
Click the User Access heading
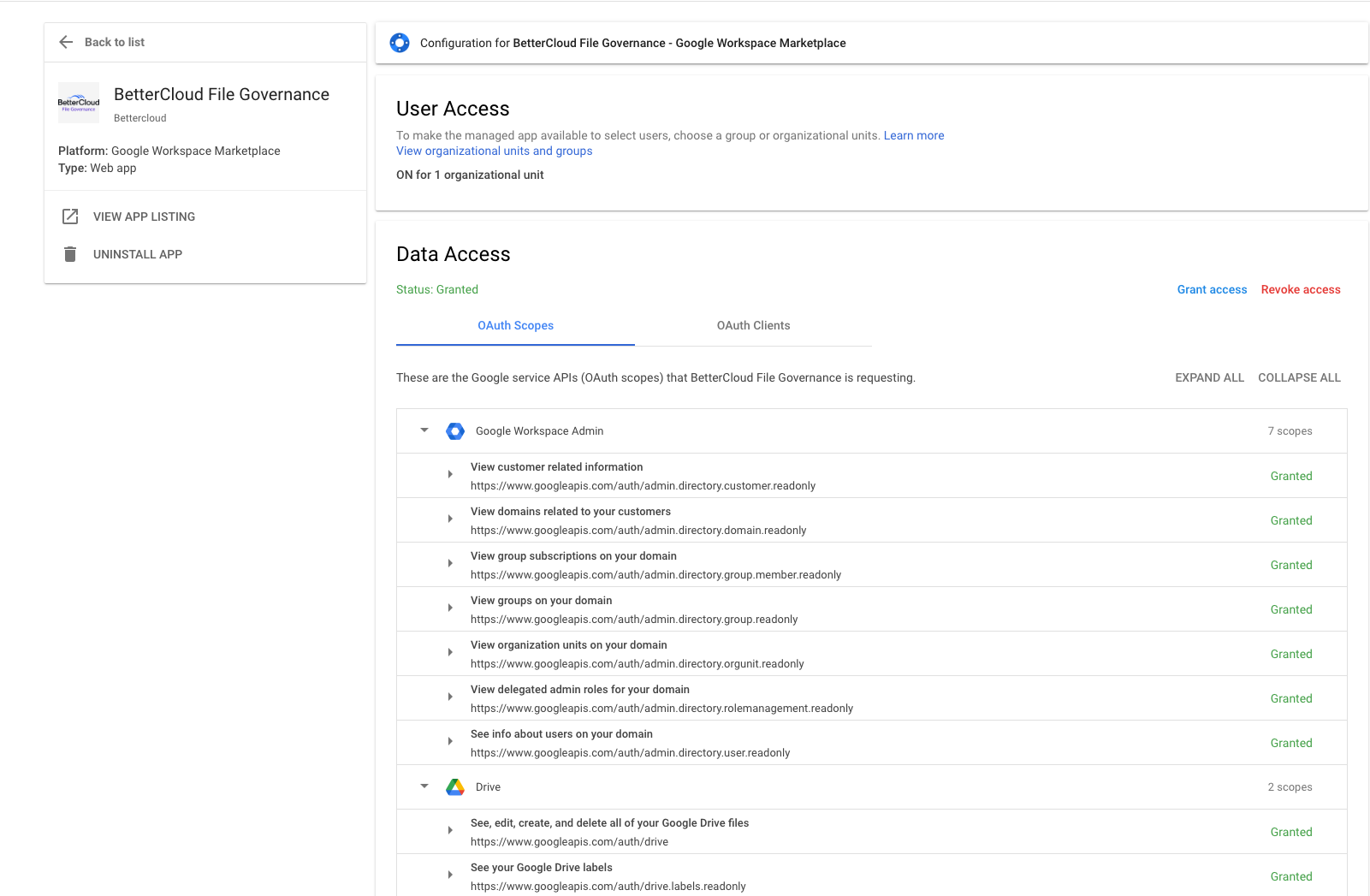[x=453, y=109]
